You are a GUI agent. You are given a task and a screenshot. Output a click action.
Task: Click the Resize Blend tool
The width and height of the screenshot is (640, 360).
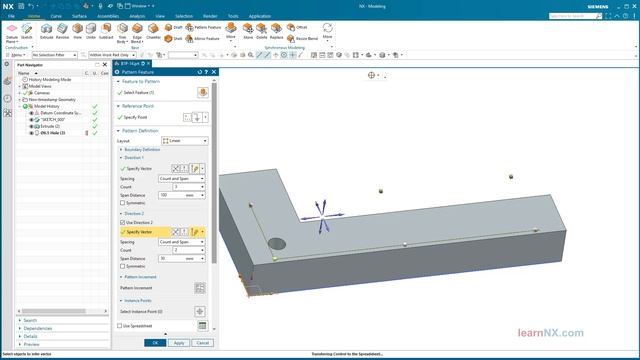coord(302,38)
